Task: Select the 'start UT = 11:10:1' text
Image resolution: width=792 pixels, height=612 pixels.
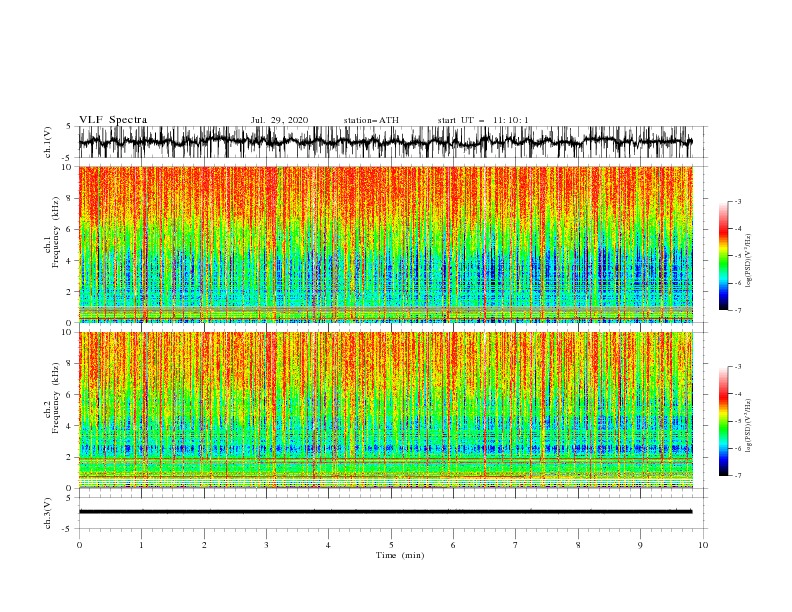Action: (x=483, y=120)
